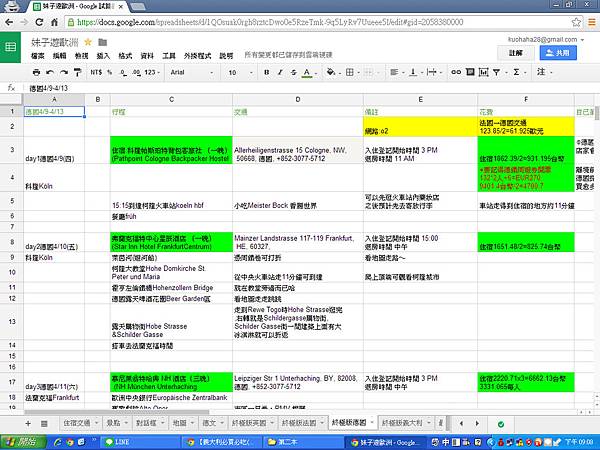
Task: Format cells as NT$ currency
Action: point(96,72)
